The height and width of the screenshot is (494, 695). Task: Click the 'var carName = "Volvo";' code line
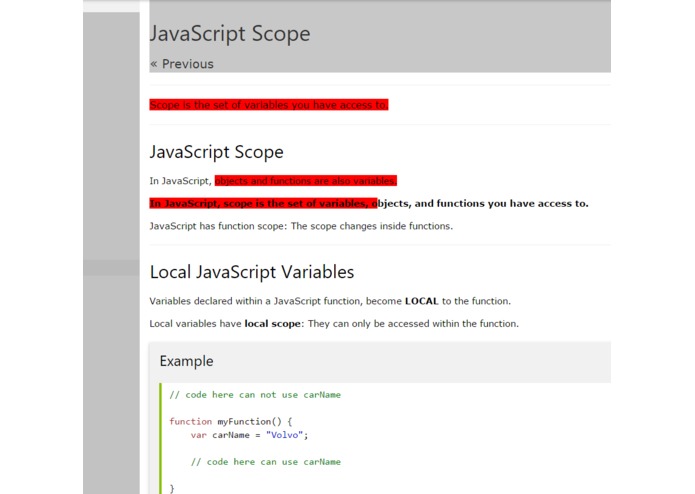pyautogui.click(x=249, y=435)
